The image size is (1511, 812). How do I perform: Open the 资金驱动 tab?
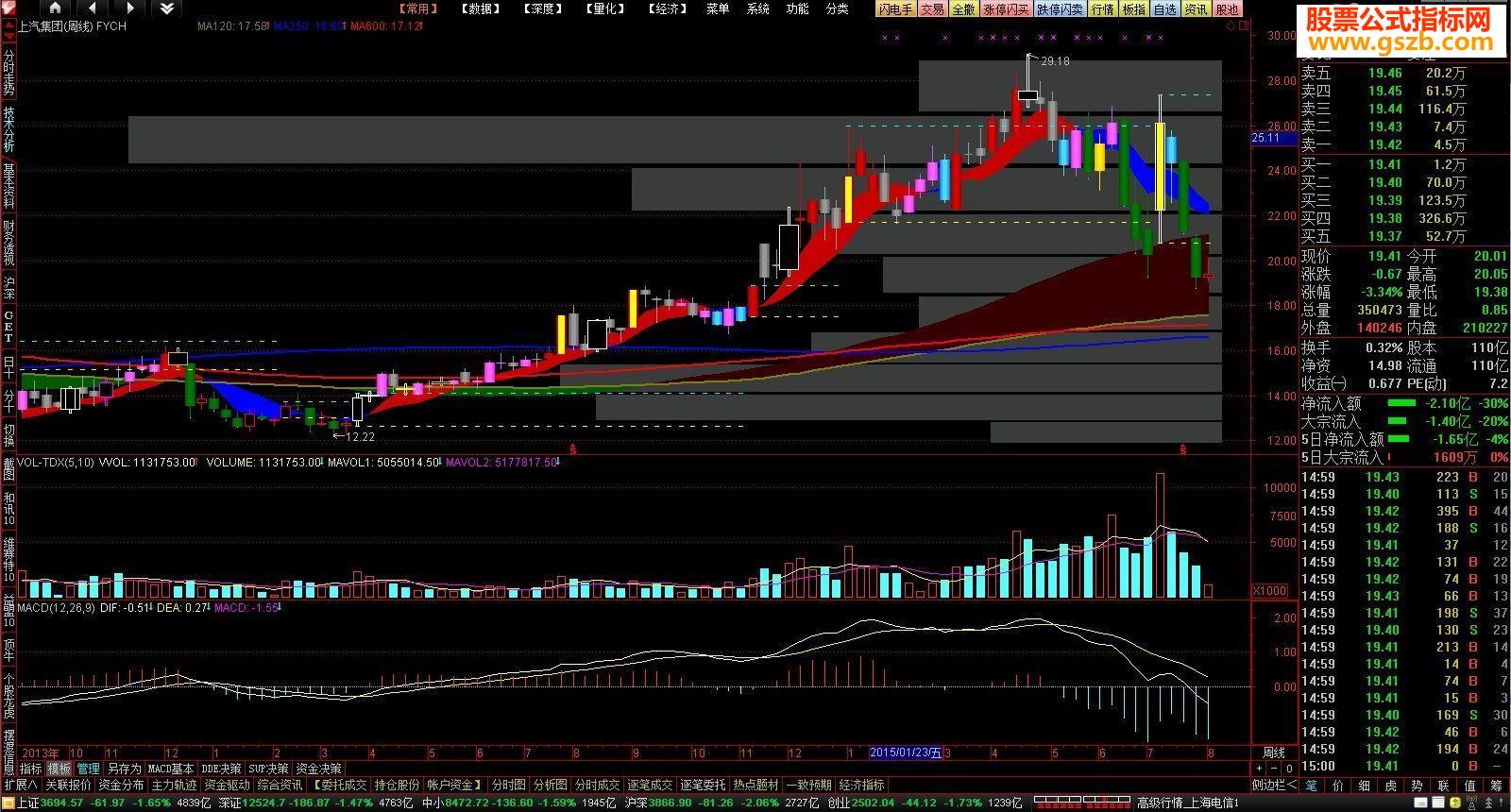[x=228, y=785]
